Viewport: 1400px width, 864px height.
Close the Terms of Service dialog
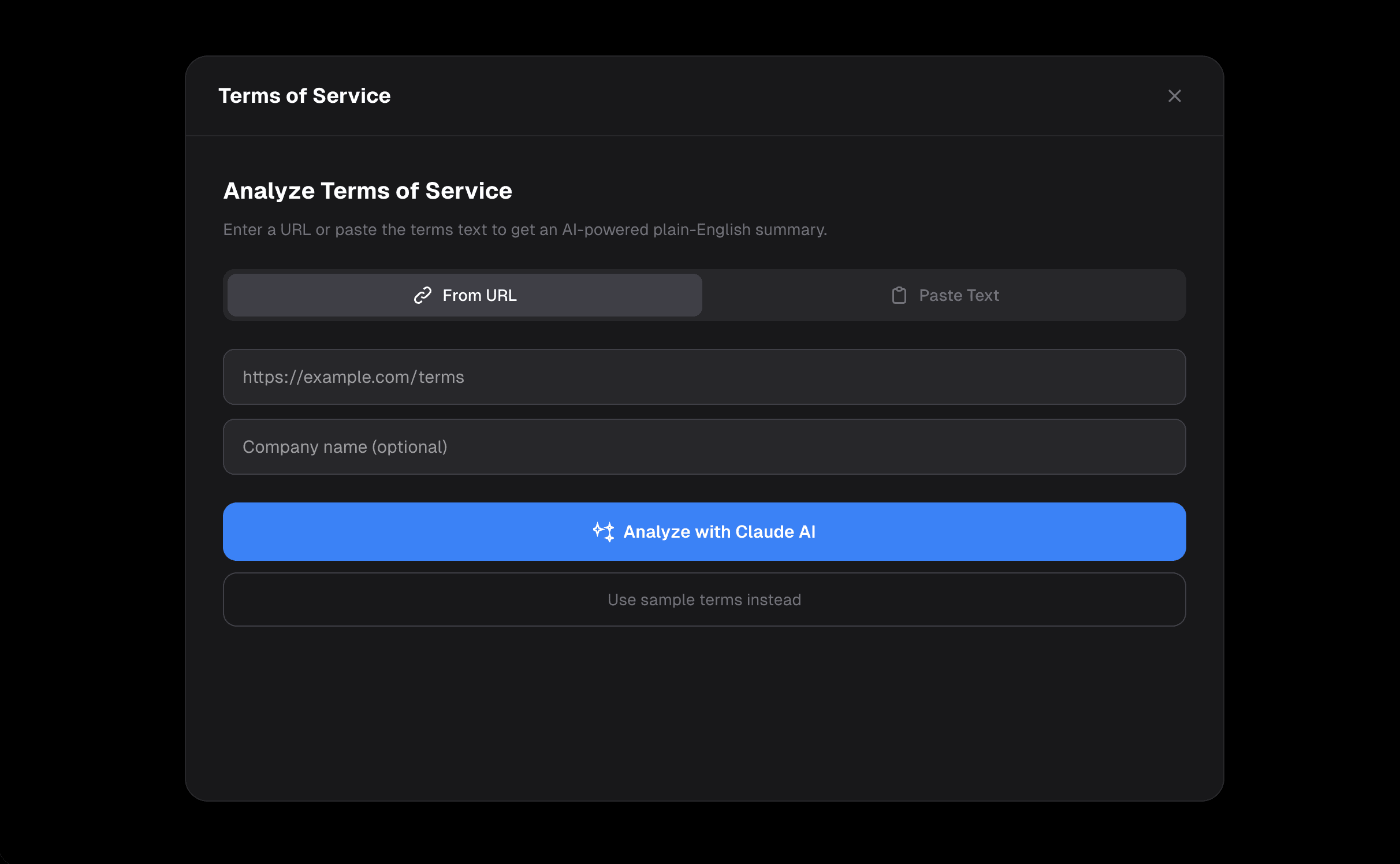point(1174,96)
